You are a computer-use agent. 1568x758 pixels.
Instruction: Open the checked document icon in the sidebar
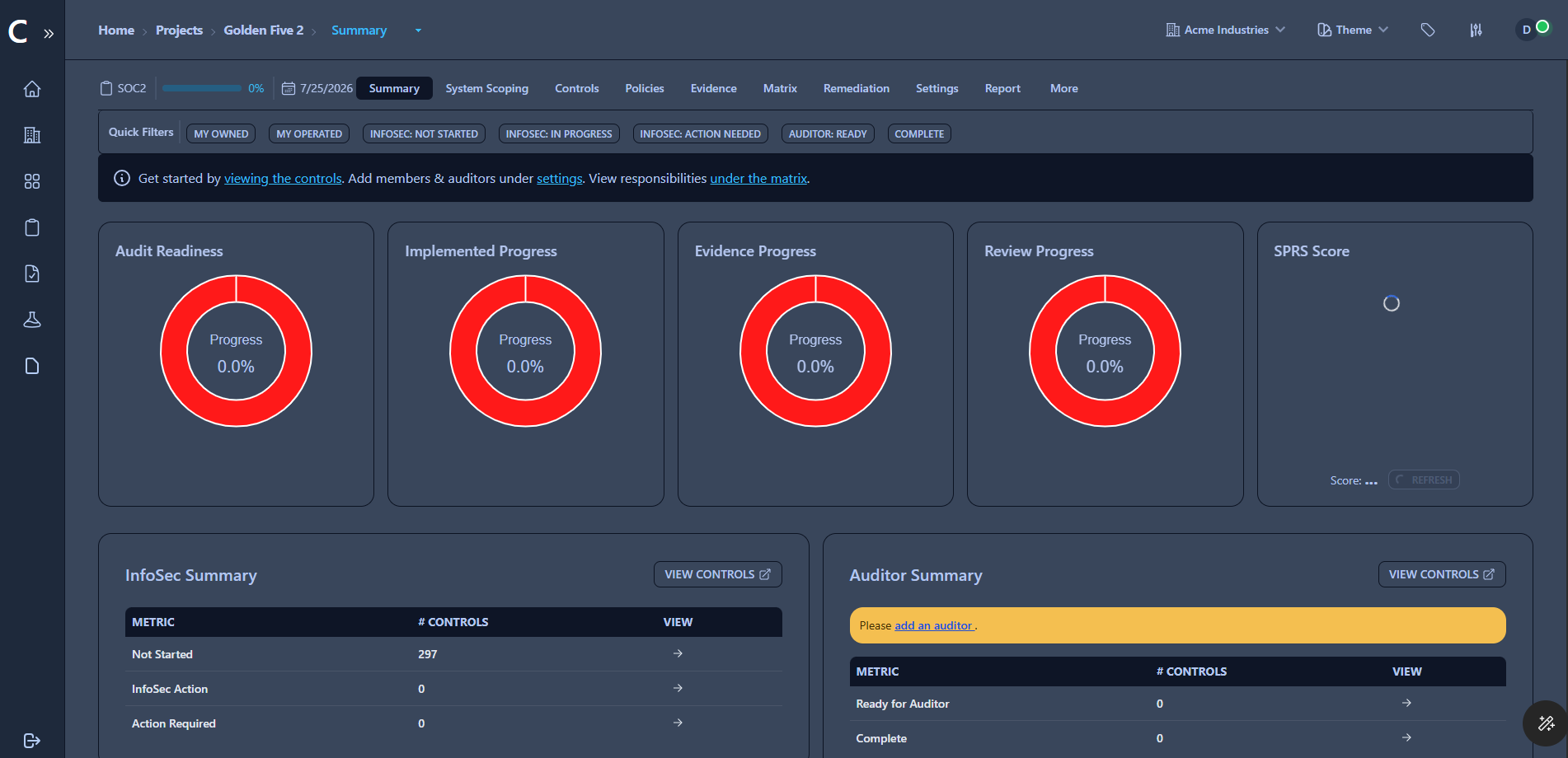(x=32, y=273)
